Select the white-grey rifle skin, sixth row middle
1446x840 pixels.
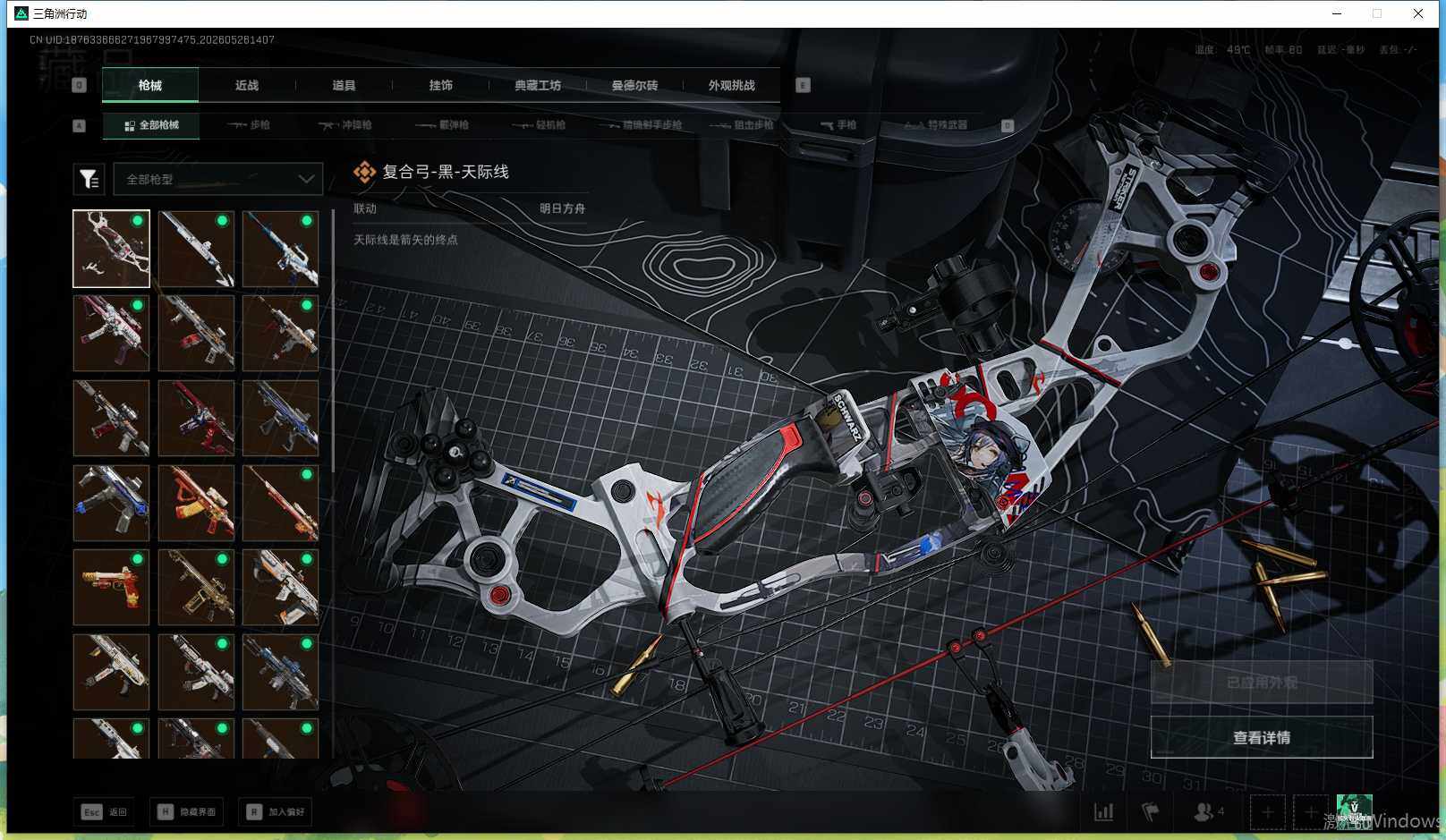click(x=196, y=673)
